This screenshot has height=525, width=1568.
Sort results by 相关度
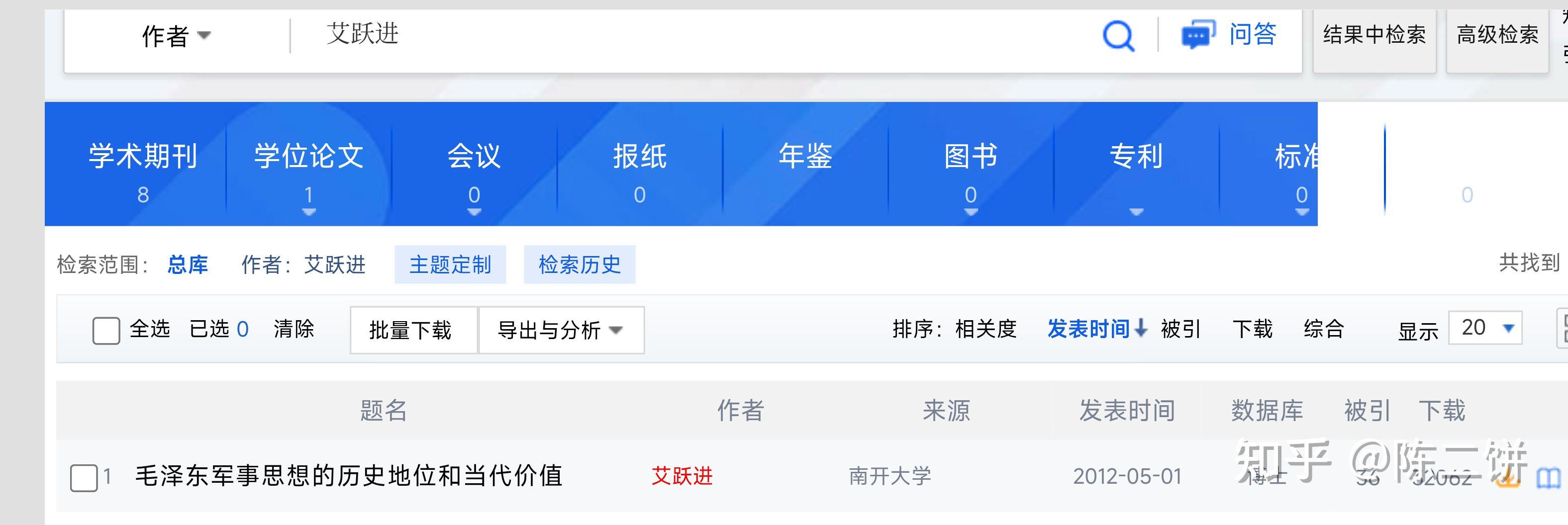point(986,329)
